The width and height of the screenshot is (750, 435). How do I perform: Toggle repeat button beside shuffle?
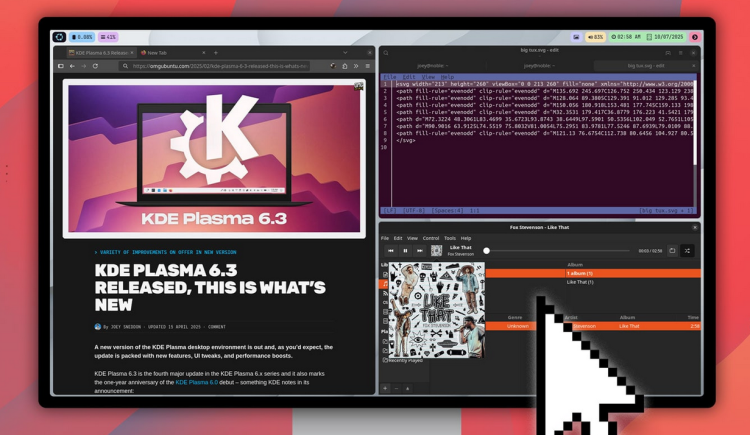tap(672, 251)
